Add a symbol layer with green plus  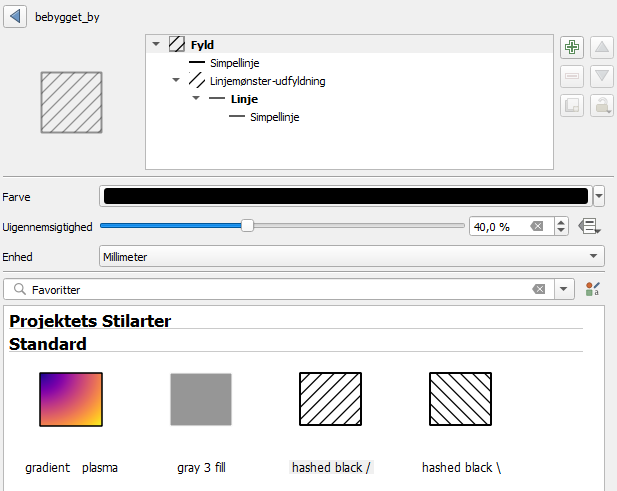[572, 47]
